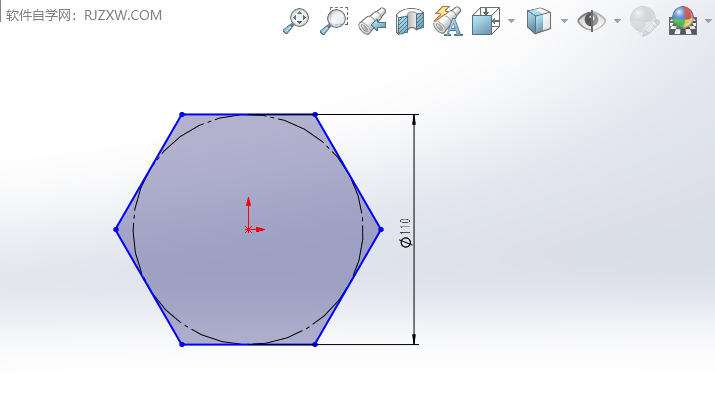Select the hexagon's bottom-right vertex point
This screenshot has height=411, width=715.
(315, 344)
